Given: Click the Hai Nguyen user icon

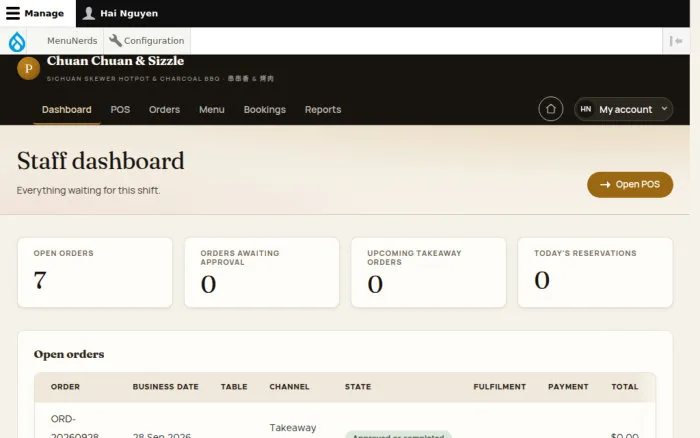Looking at the screenshot, I should pyautogui.click(x=89, y=13).
